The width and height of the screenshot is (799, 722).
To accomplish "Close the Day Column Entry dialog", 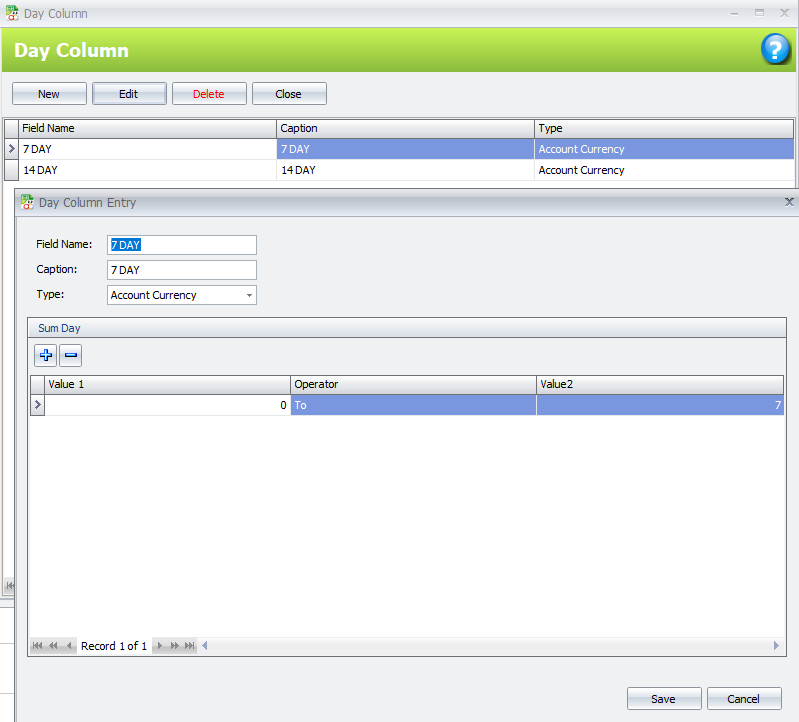I will click(x=789, y=202).
